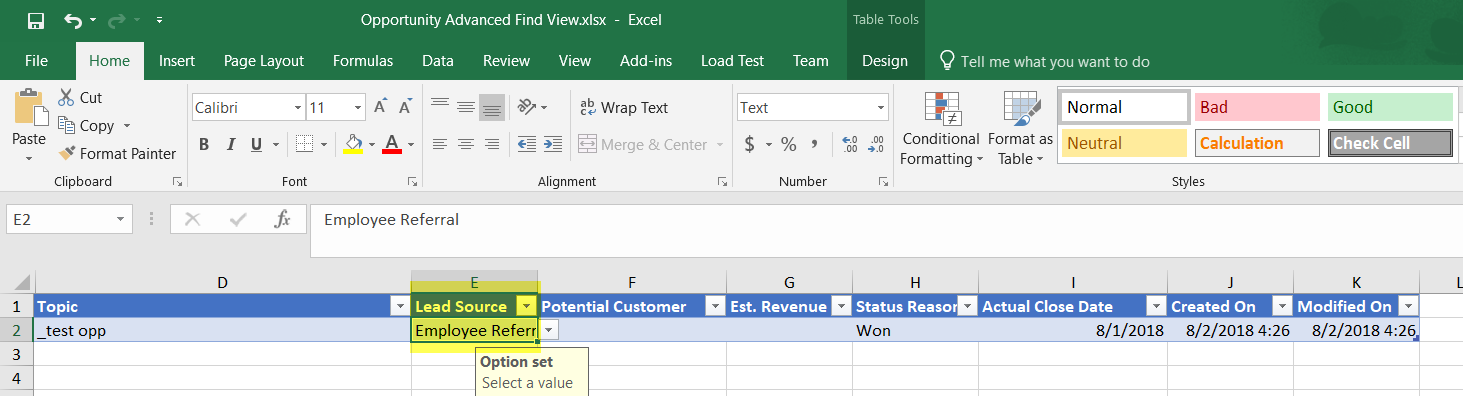Expand the Copy options arrow
The image size is (1463, 396).
[127, 126]
